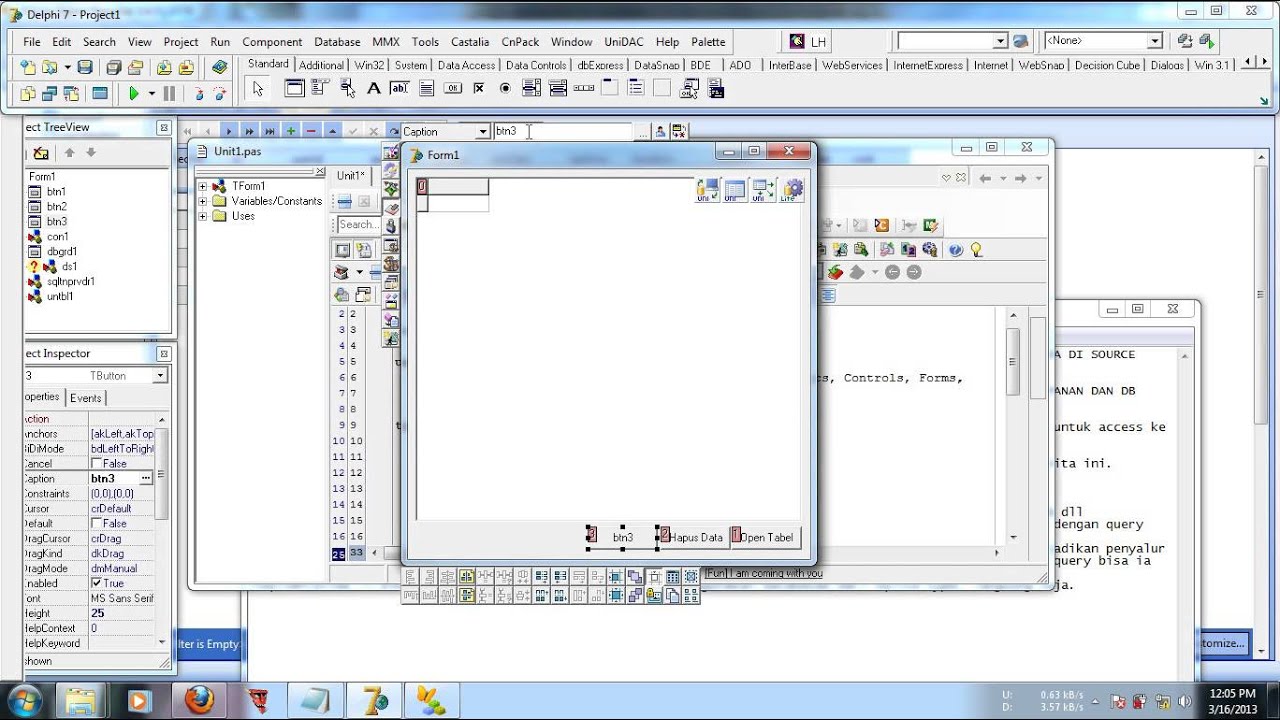Click the Windows Start button
The height and width of the screenshot is (720, 1280).
24,700
